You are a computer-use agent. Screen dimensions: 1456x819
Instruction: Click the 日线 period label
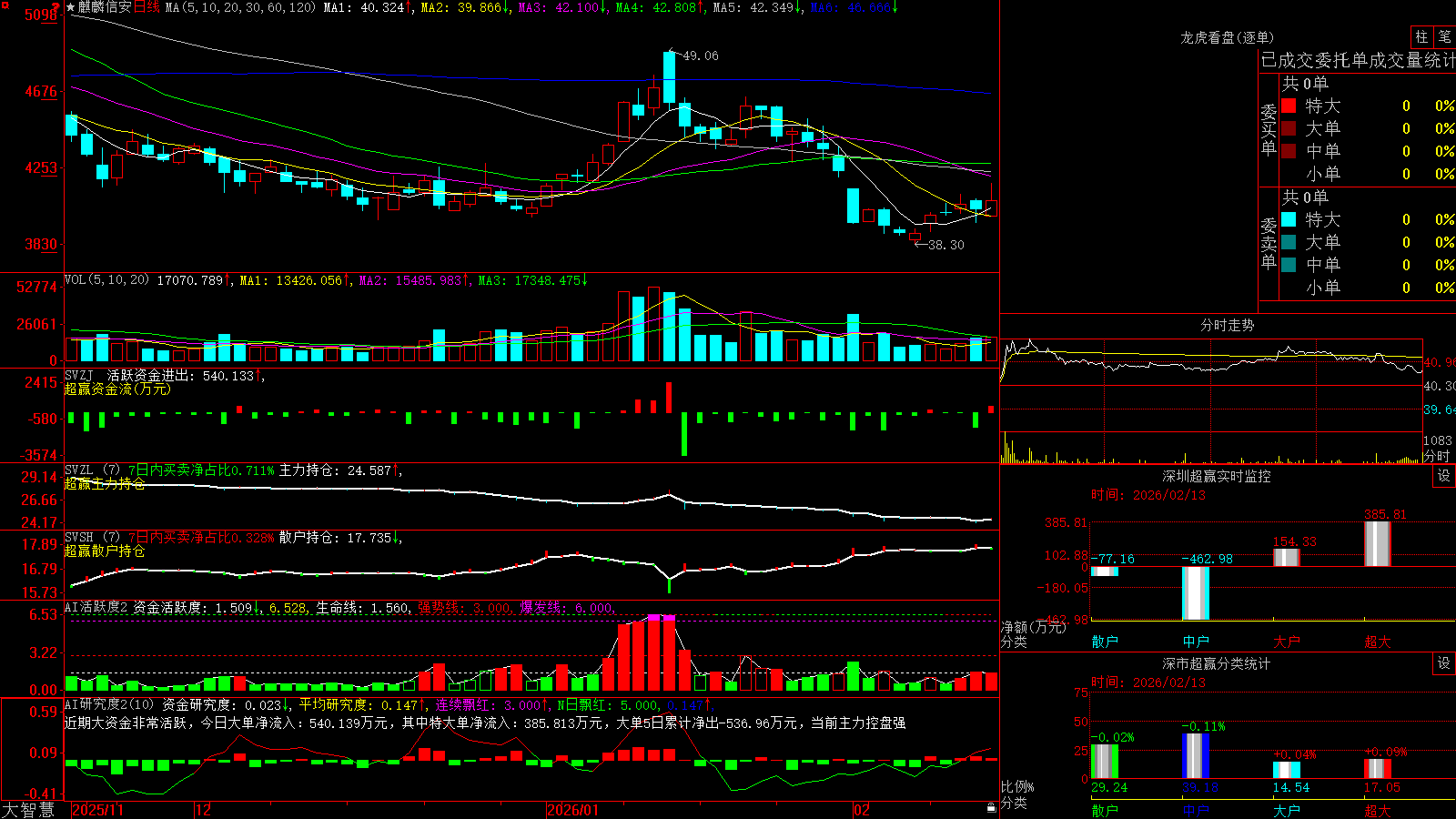[x=147, y=7]
